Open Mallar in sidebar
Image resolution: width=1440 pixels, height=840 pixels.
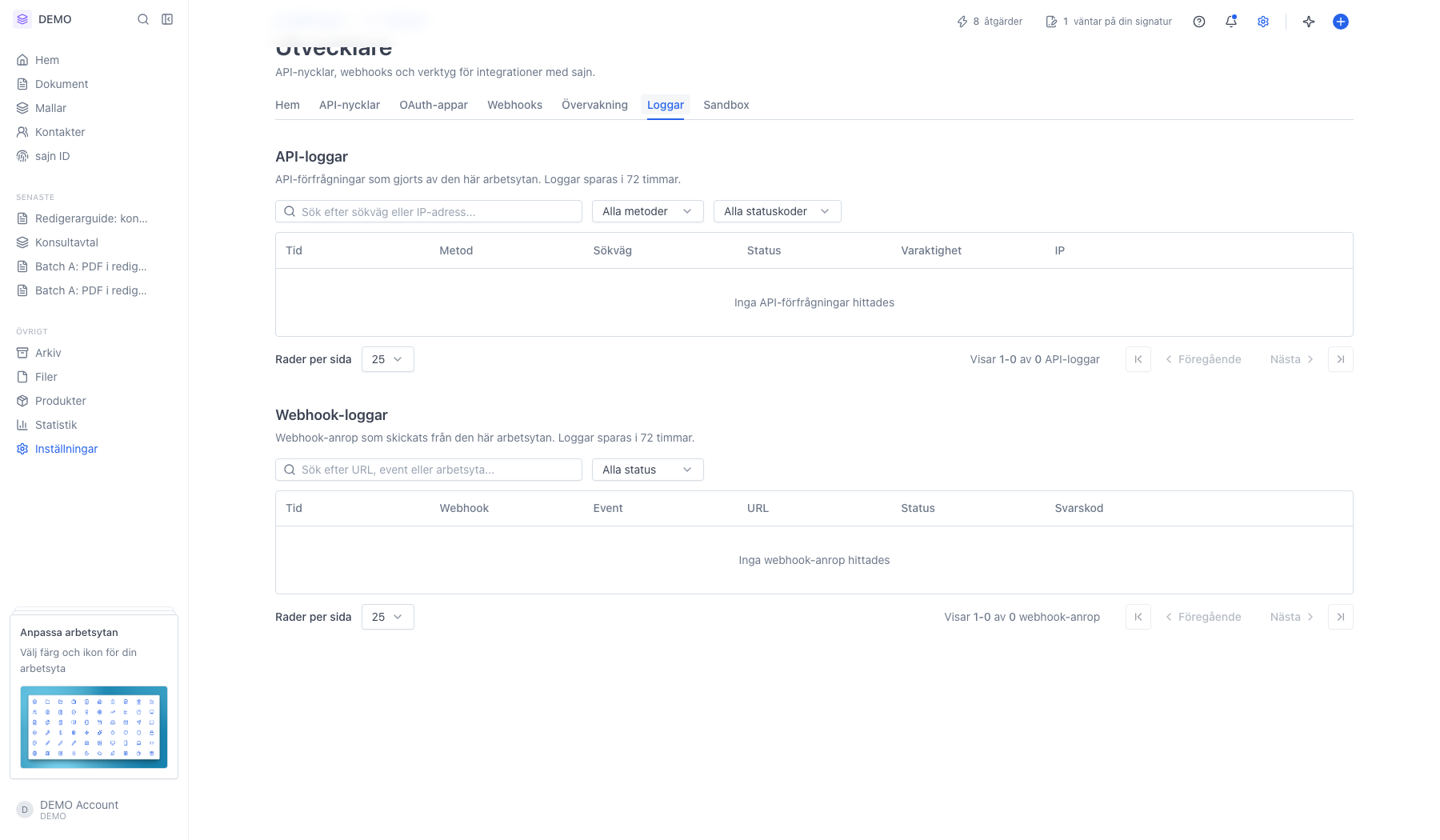(94, 108)
